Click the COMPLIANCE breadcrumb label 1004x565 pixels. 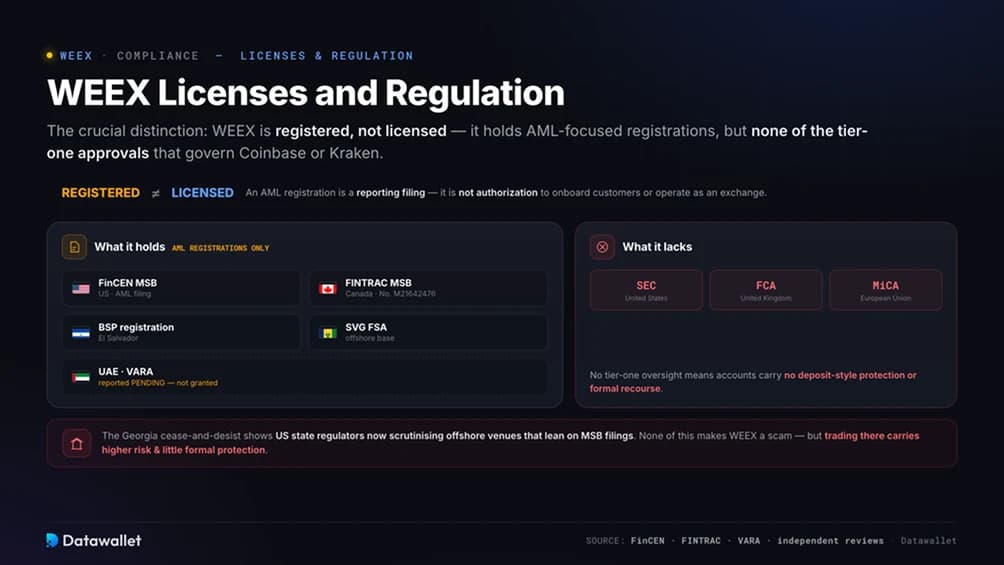coord(158,56)
